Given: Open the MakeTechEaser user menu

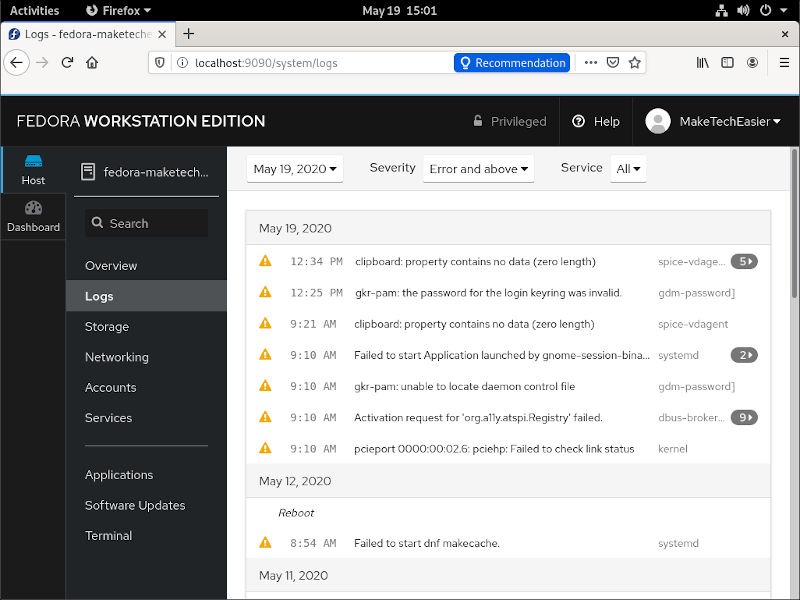Looking at the screenshot, I should 714,121.
